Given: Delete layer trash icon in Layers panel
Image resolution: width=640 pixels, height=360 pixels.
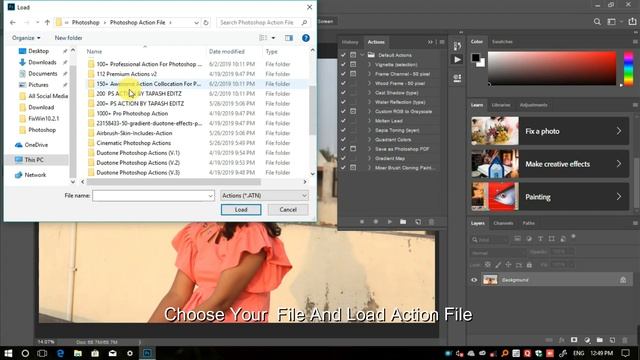Looking at the screenshot, I should [625, 340].
